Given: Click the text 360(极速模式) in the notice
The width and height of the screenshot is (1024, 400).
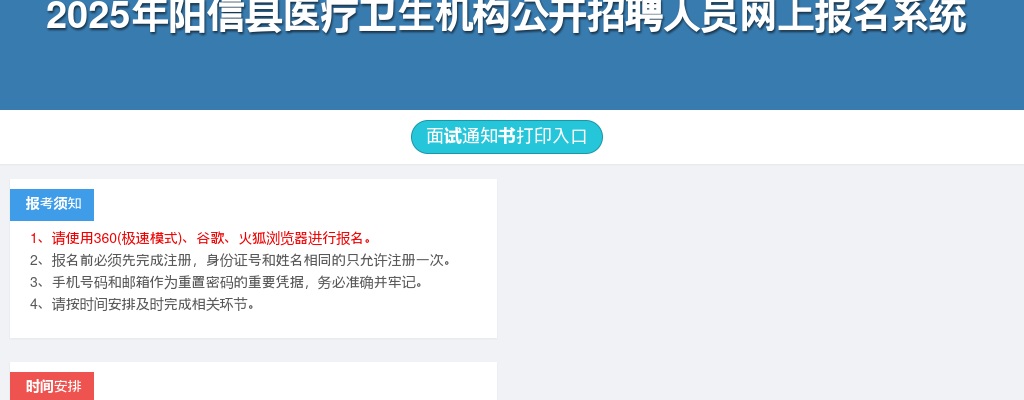Looking at the screenshot, I should tap(137, 238).
